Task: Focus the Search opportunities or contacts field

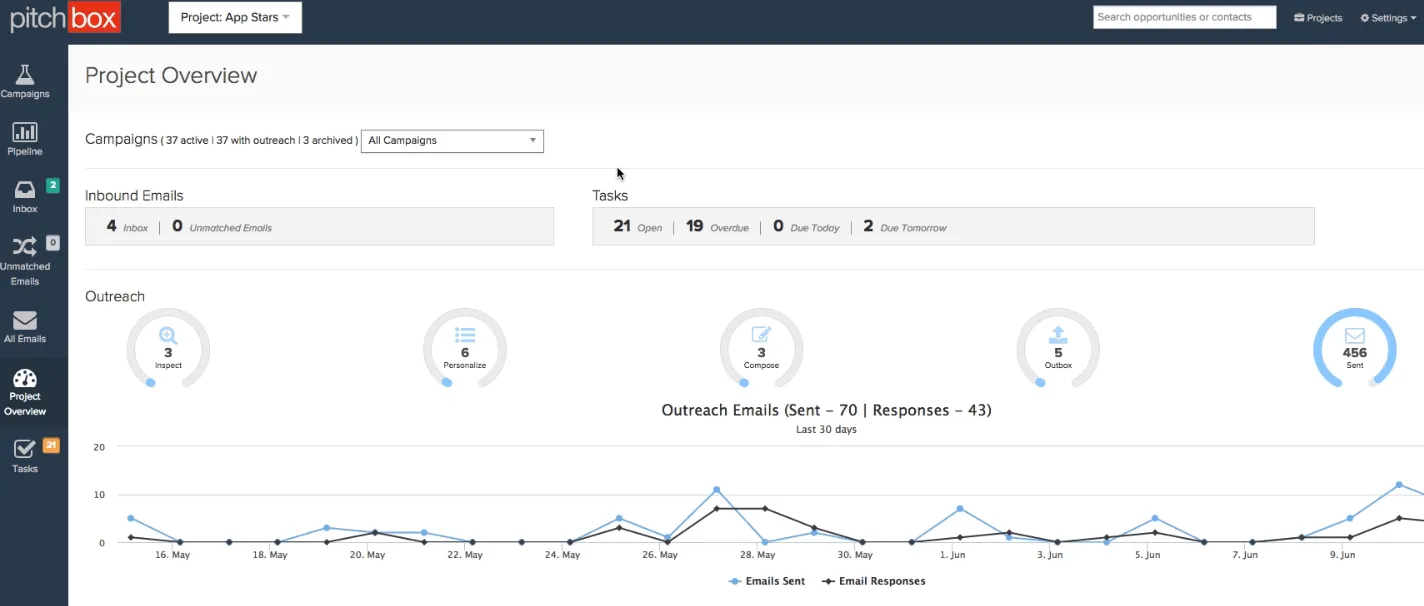Action: (x=1184, y=17)
